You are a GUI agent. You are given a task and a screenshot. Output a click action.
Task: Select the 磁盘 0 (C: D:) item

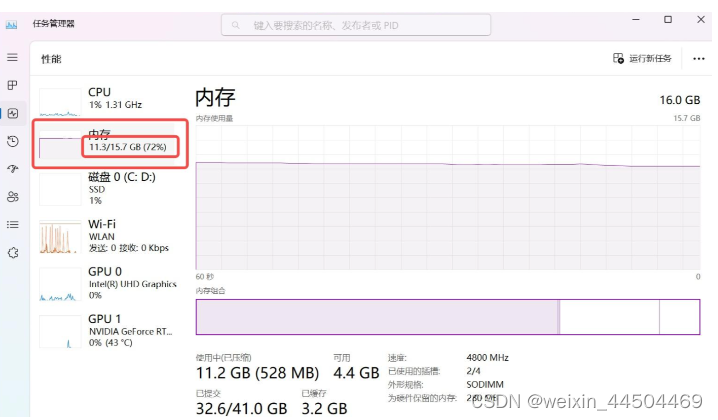[110, 188]
